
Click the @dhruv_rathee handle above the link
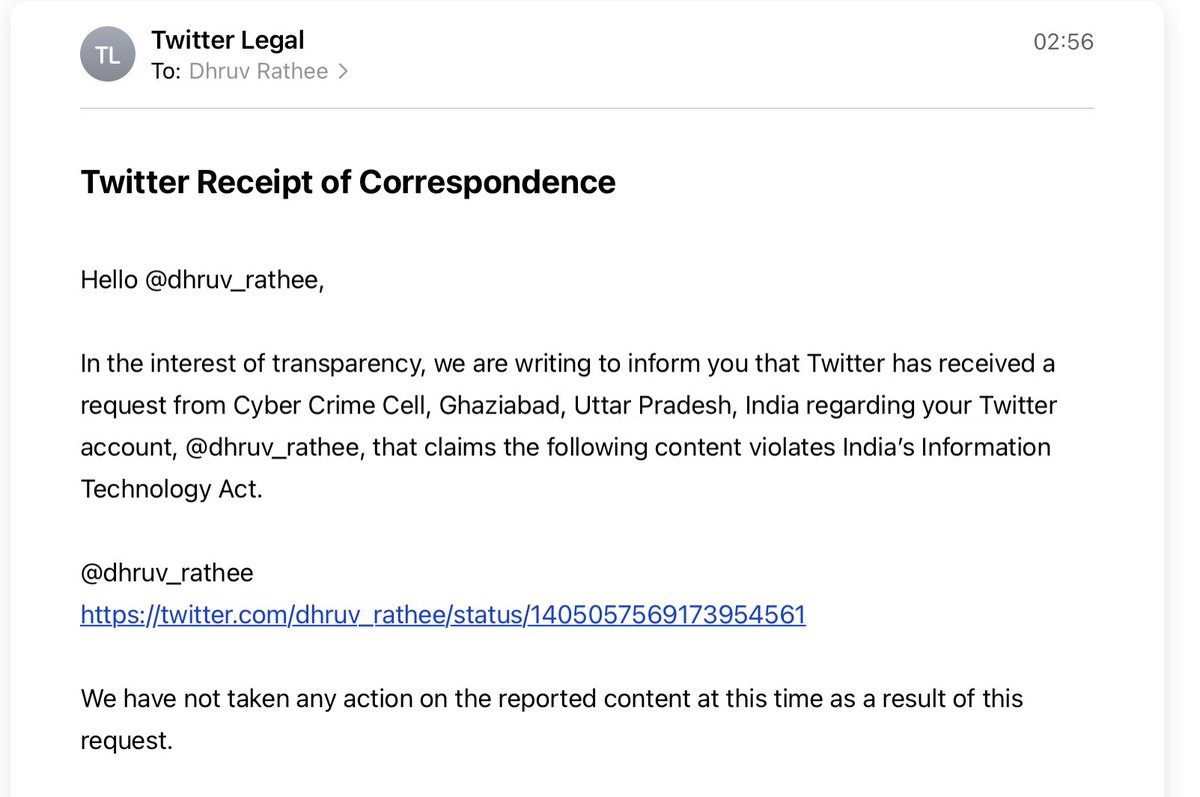pos(167,573)
